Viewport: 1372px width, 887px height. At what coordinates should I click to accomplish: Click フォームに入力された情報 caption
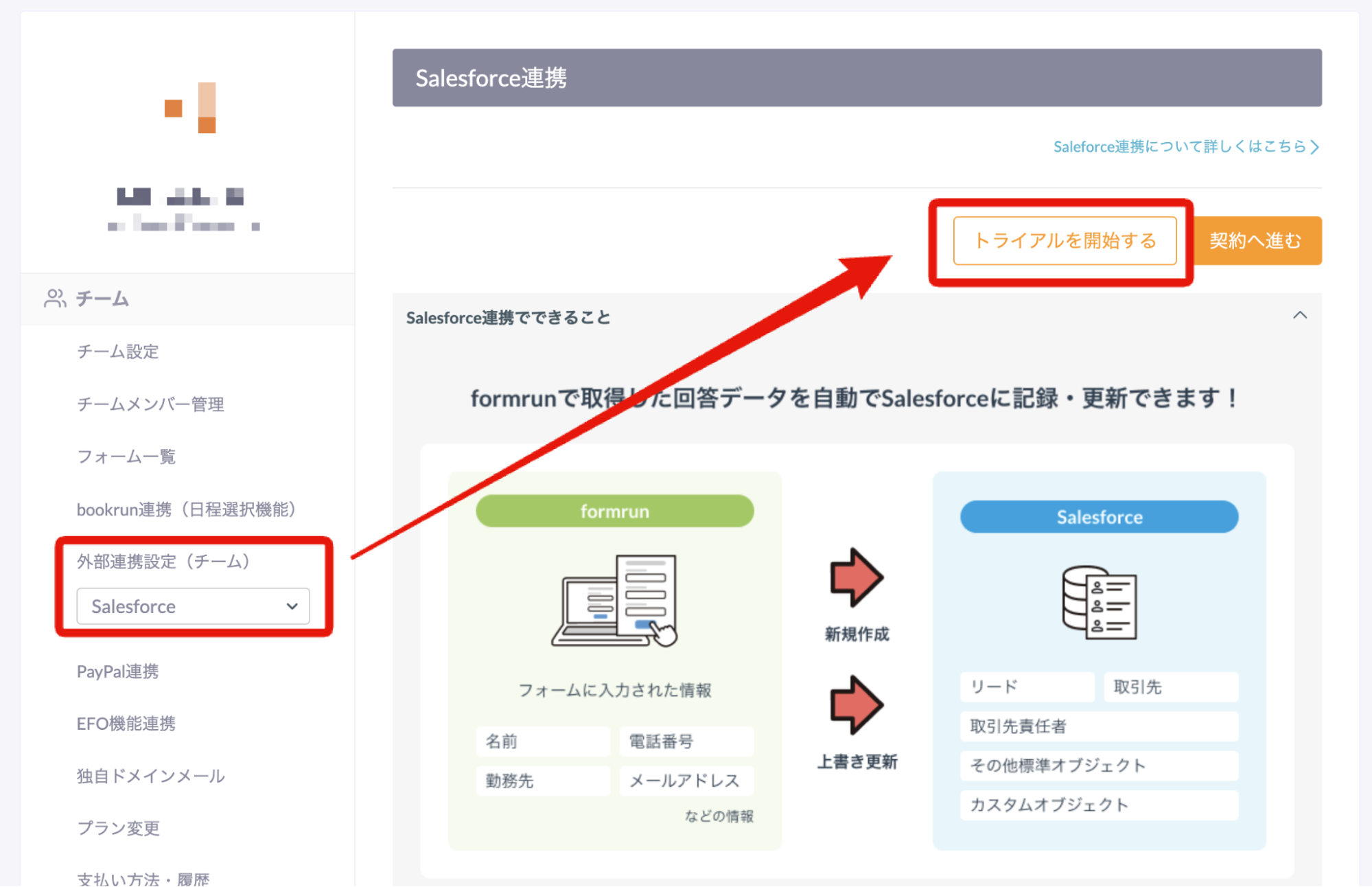[614, 690]
